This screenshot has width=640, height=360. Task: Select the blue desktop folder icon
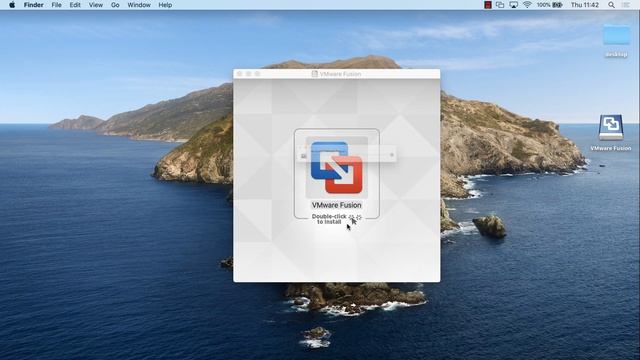coord(616,35)
